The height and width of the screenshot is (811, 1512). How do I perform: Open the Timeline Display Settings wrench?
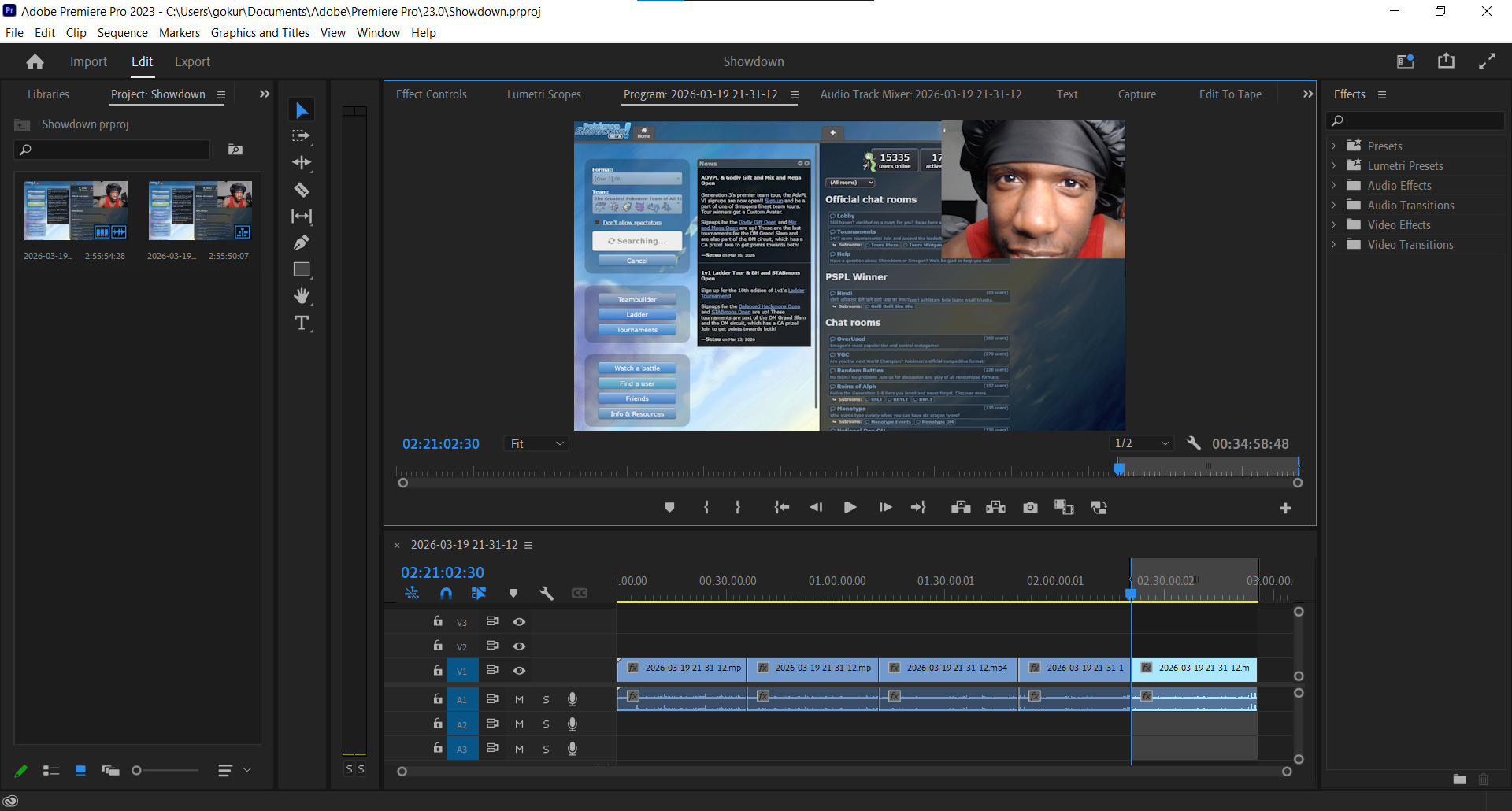(x=547, y=593)
